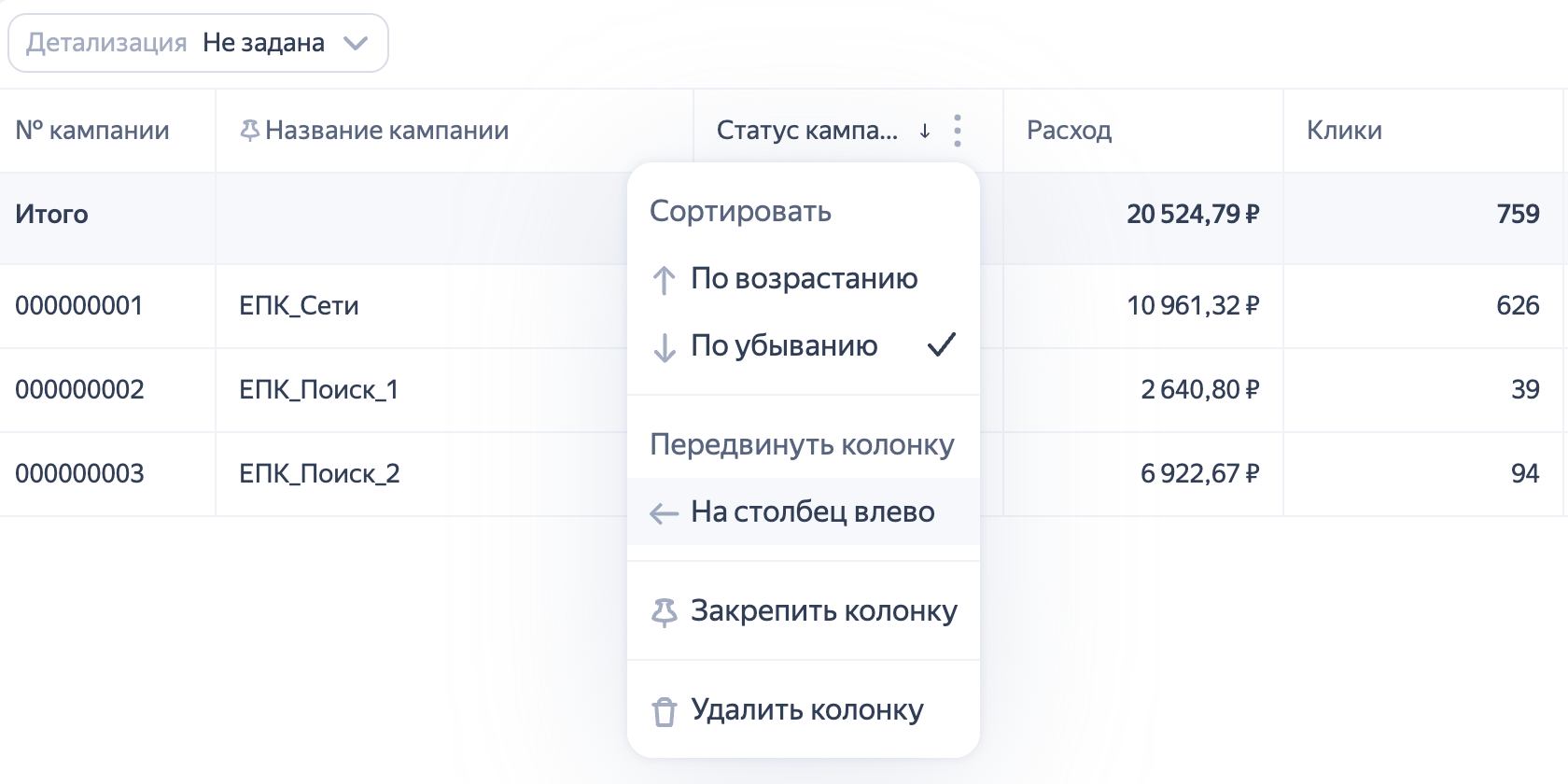
Task: Click the up arrow icon for ascending sort
Action: coord(664,279)
